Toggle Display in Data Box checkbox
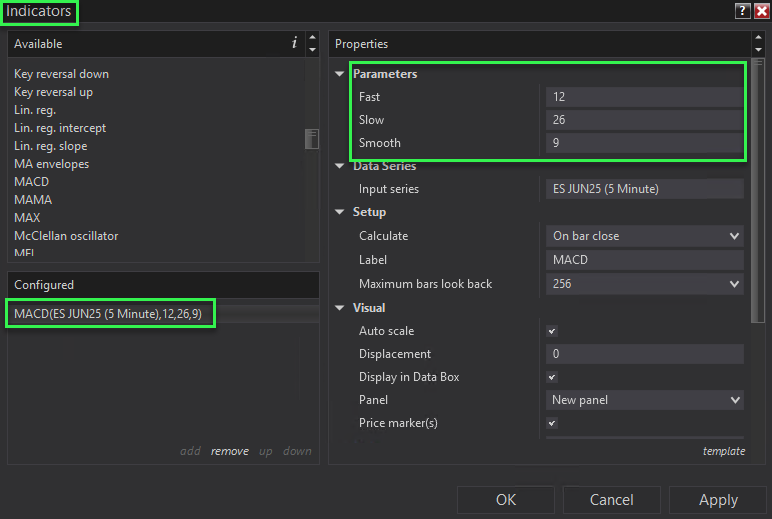This screenshot has height=519, width=772. coord(552,377)
